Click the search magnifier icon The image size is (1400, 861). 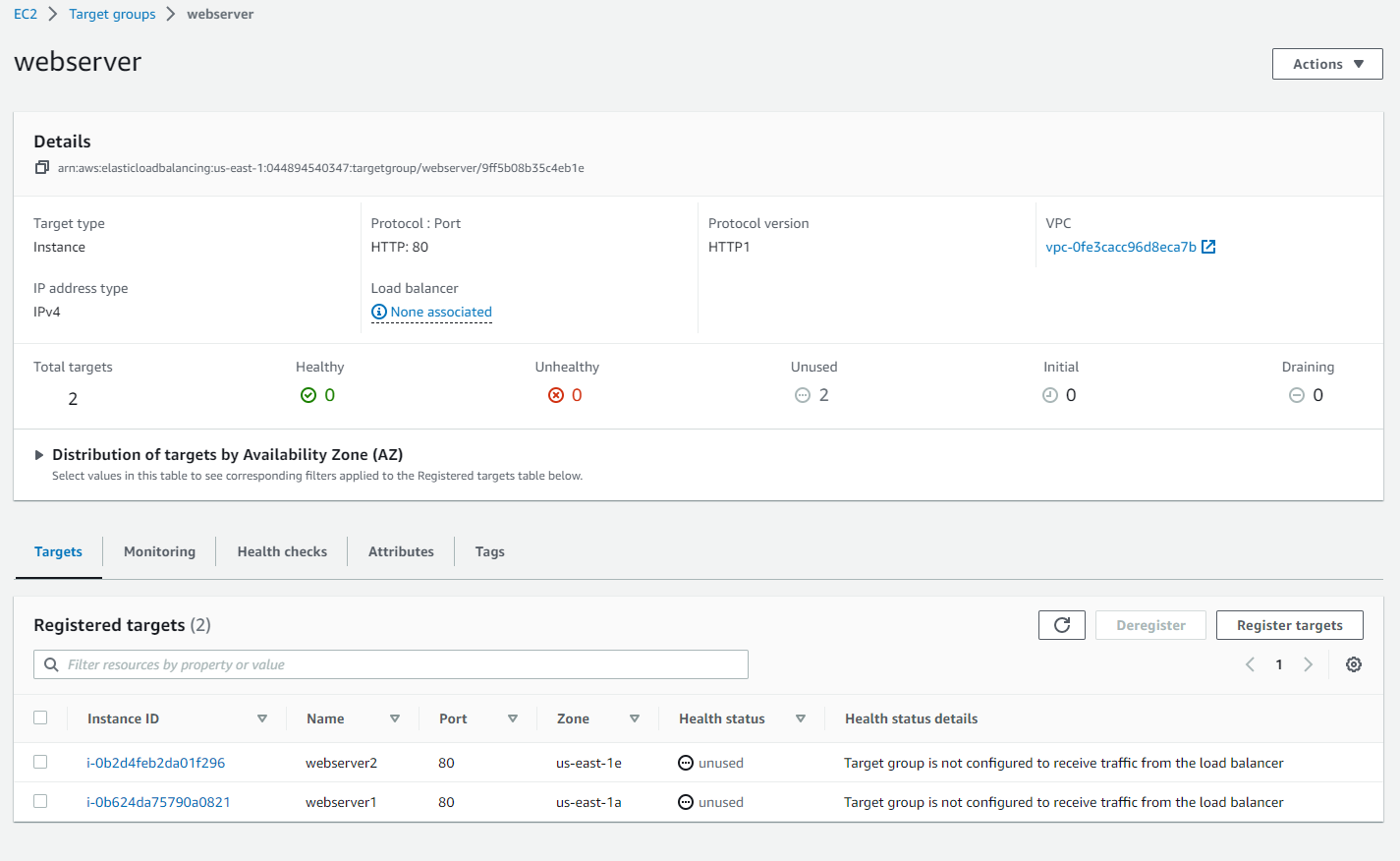point(51,664)
